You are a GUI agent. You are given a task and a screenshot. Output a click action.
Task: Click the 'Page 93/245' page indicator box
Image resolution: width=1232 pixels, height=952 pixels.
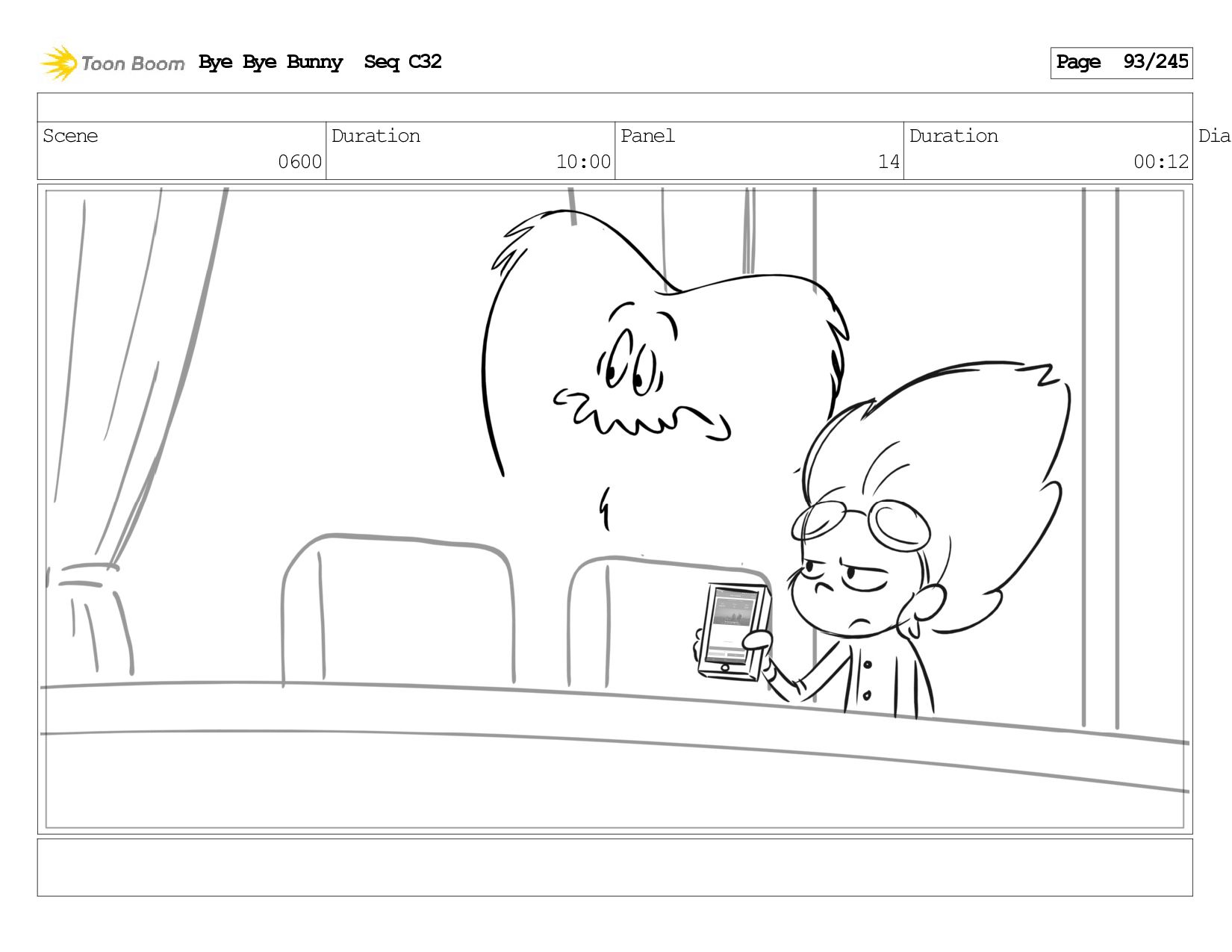1121,63
